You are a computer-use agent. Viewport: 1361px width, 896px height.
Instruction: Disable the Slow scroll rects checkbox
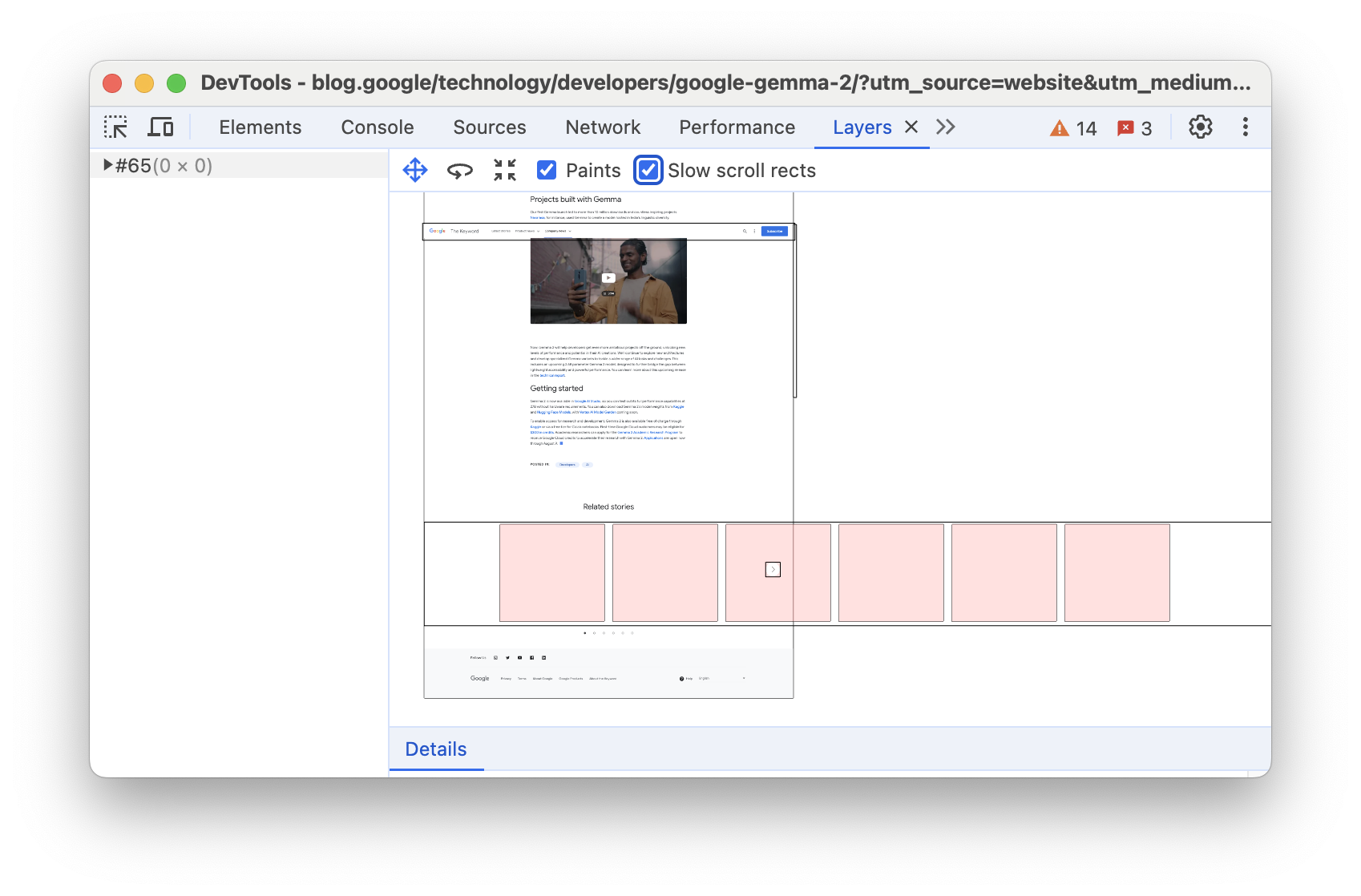[x=648, y=170]
